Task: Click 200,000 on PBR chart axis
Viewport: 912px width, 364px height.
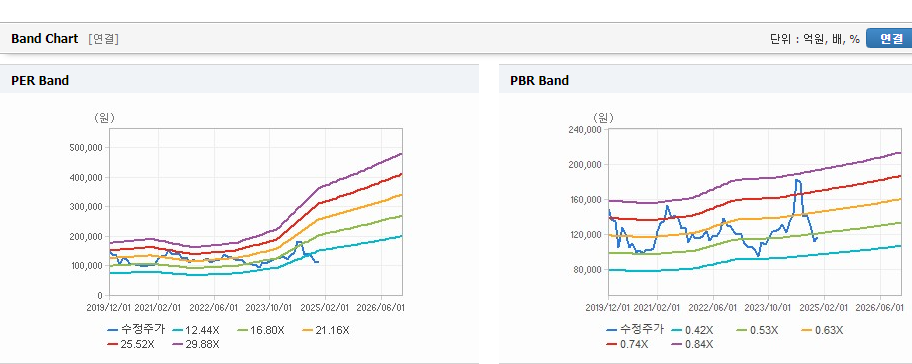Action: (x=585, y=165)
